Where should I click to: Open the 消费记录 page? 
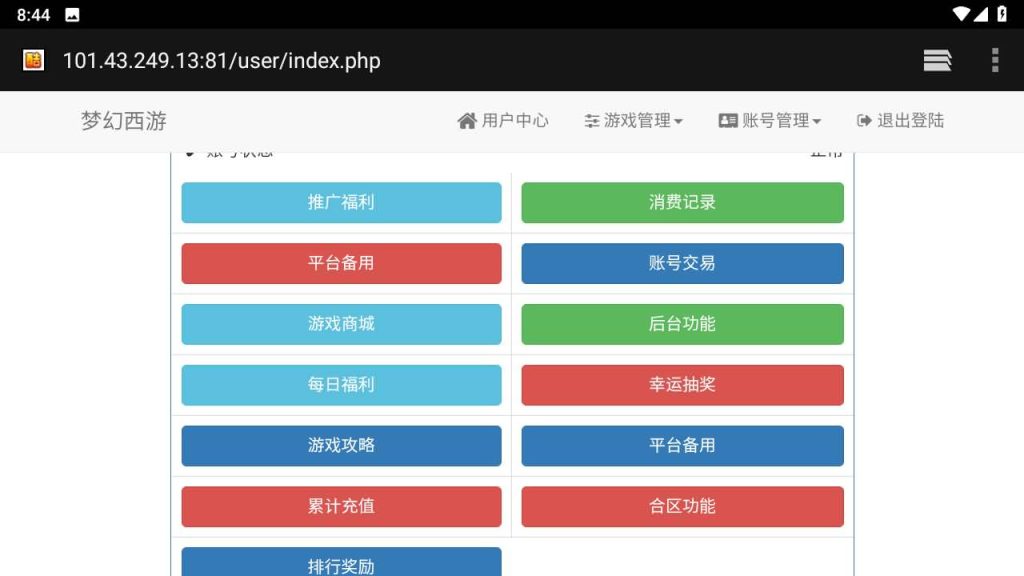click(x=681, y=202)
